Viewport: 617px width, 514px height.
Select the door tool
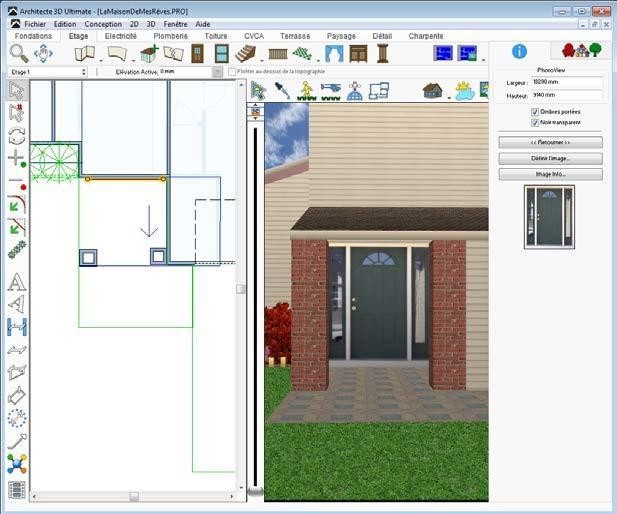[197, 53]
